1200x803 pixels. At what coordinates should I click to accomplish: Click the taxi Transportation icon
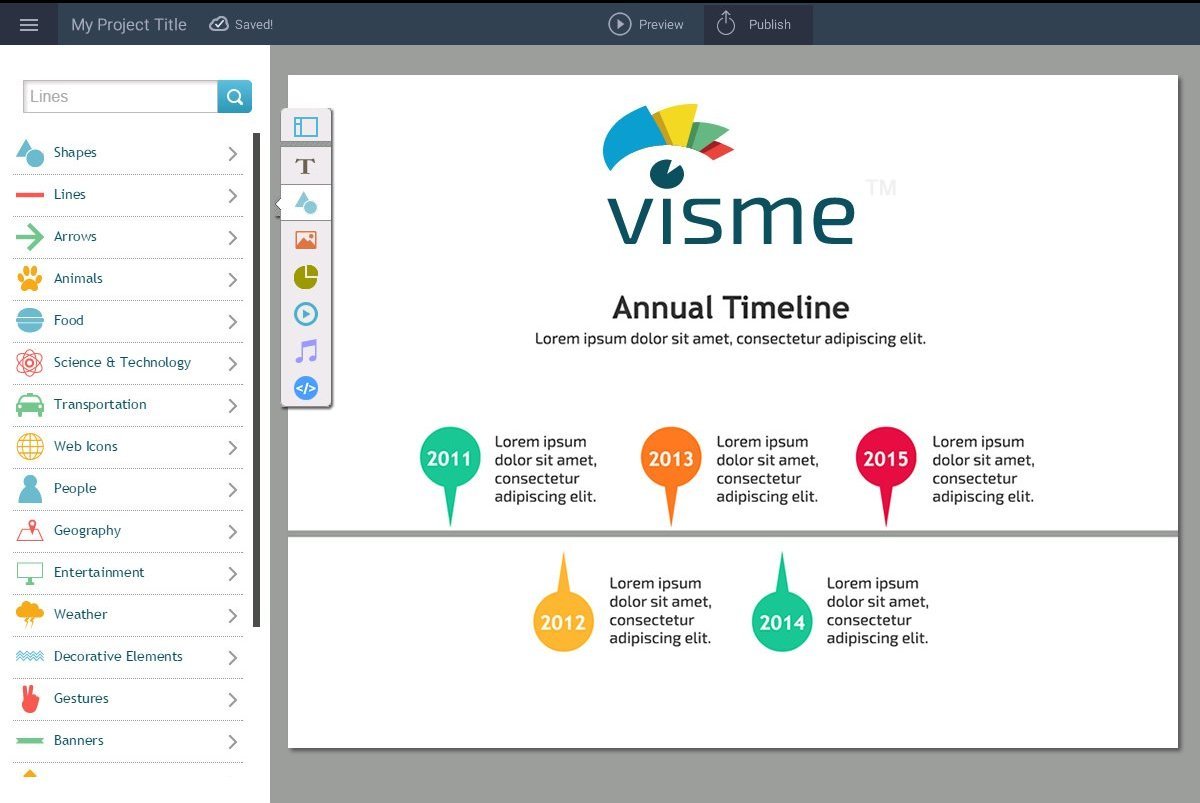30,404
